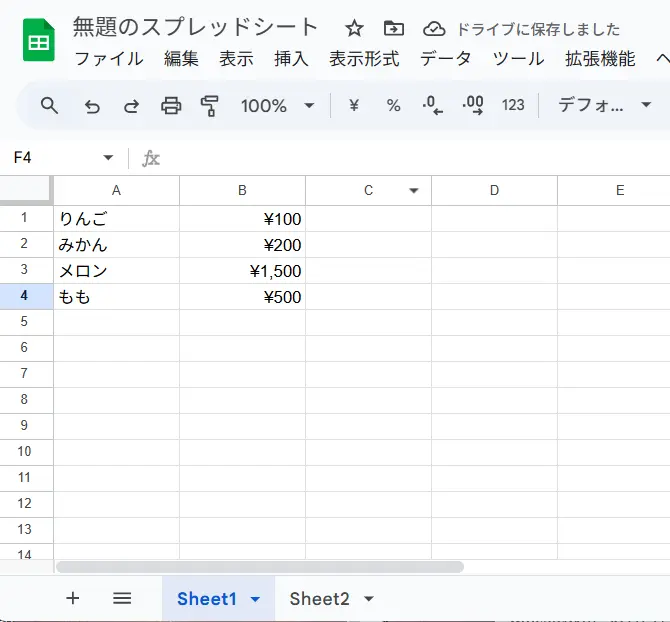The height and width of the screenshot is (622, 670).
Task: Open the Sheet2 tab dropdown arrow
Action: point(369,599)
